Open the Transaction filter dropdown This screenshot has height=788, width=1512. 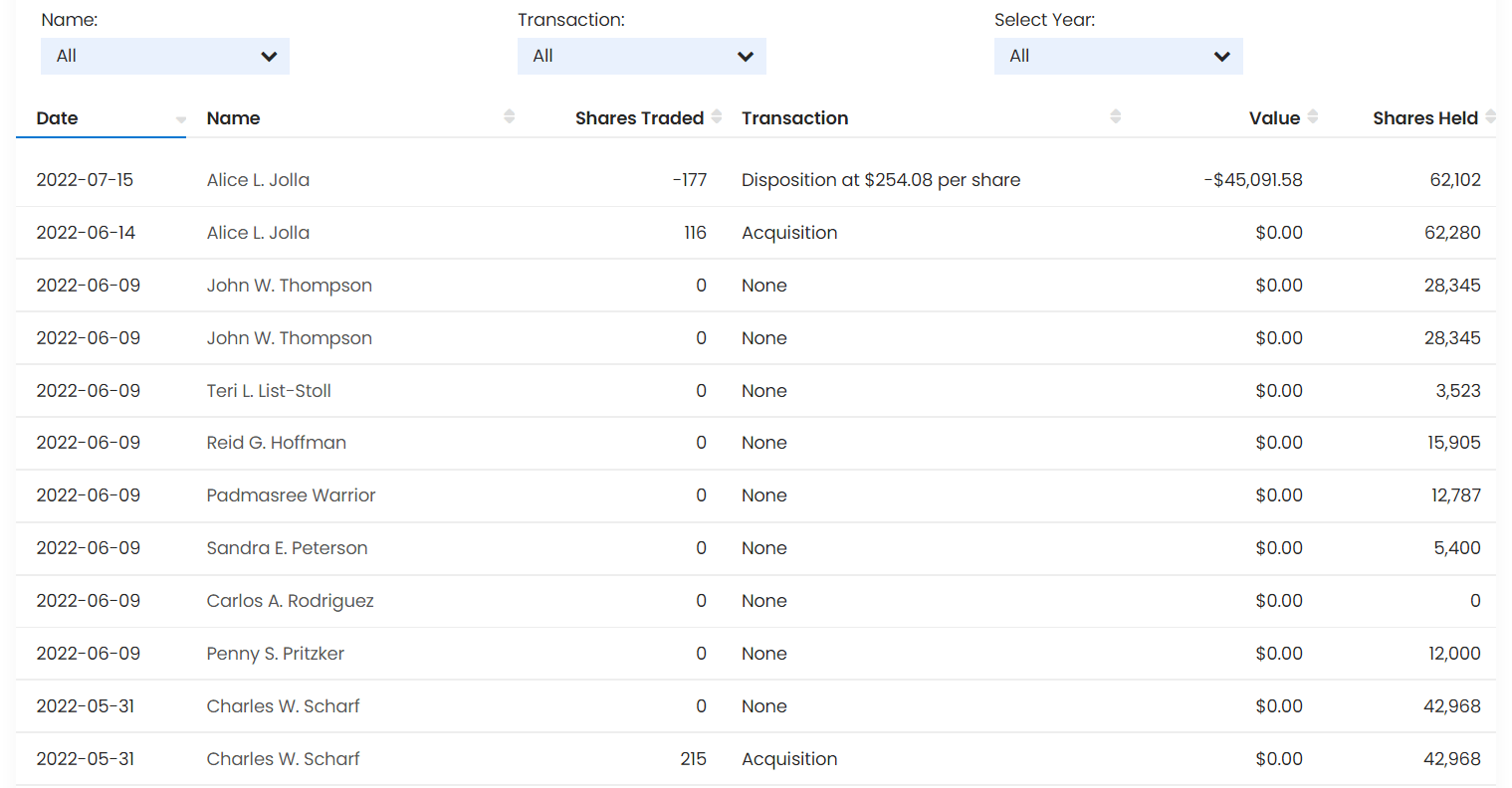pos(642,56)
